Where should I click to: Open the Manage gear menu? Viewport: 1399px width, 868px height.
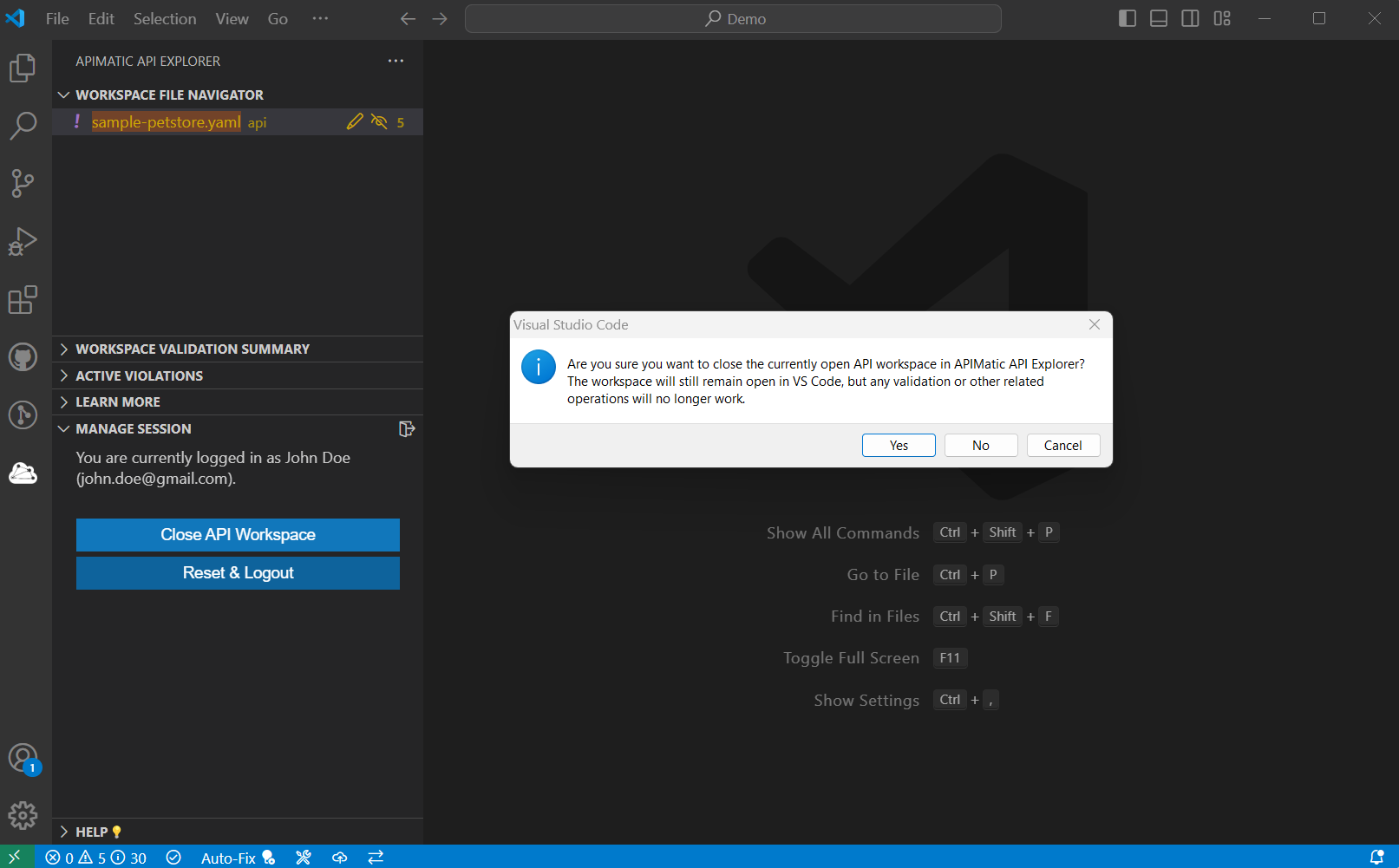(x=23, y=815)
